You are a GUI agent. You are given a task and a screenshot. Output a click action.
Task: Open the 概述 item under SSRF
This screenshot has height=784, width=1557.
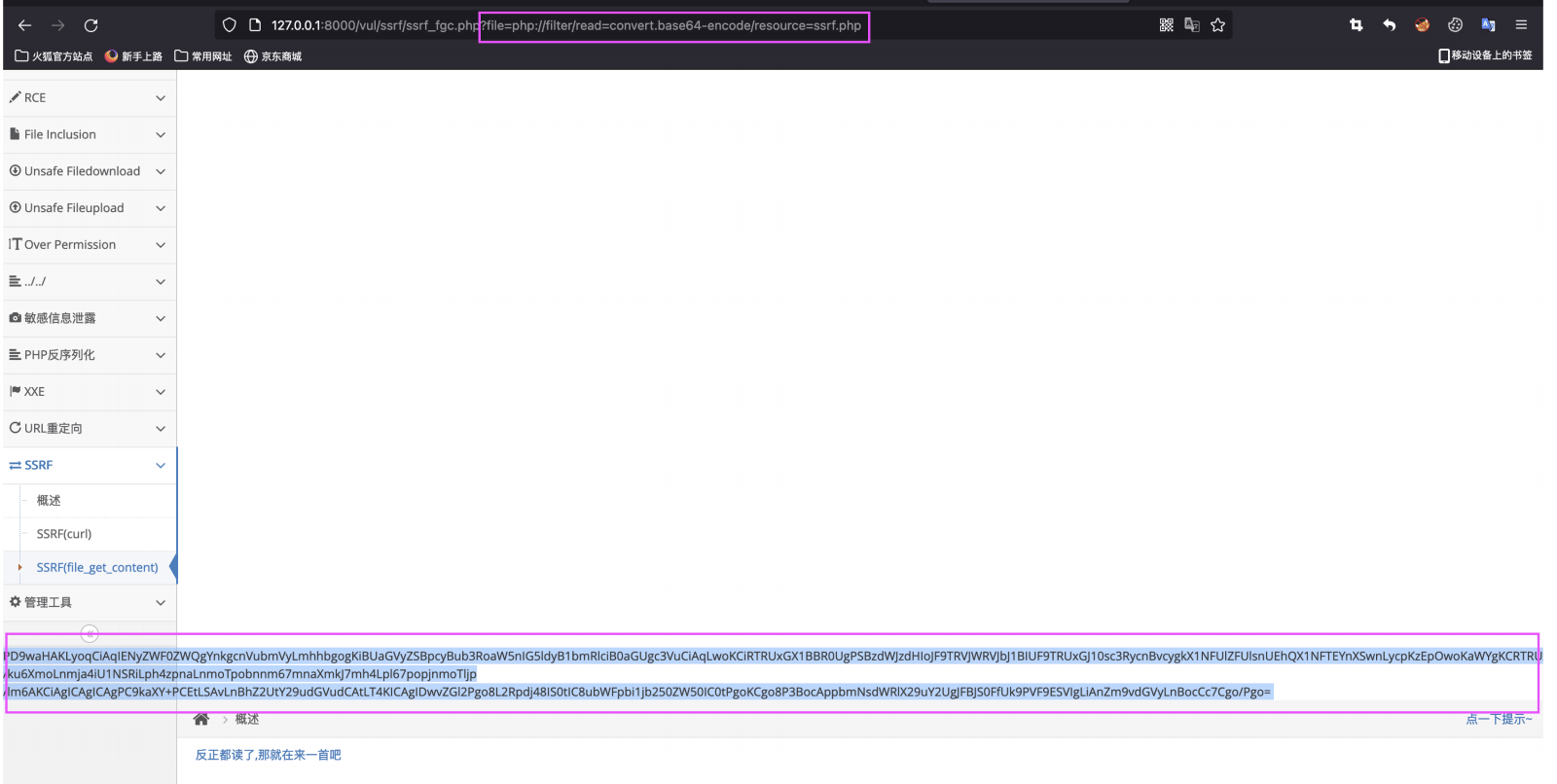49,500
